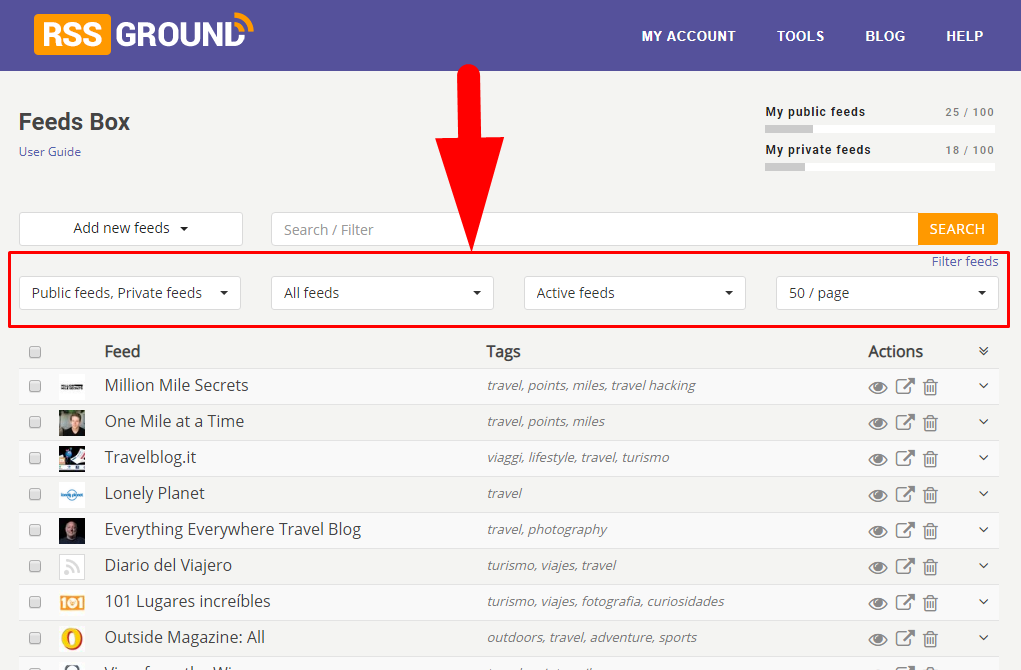Delete the Million Mile Secrets feed
The width and height of the screenshot is (1021, 670).
(930, 387)
